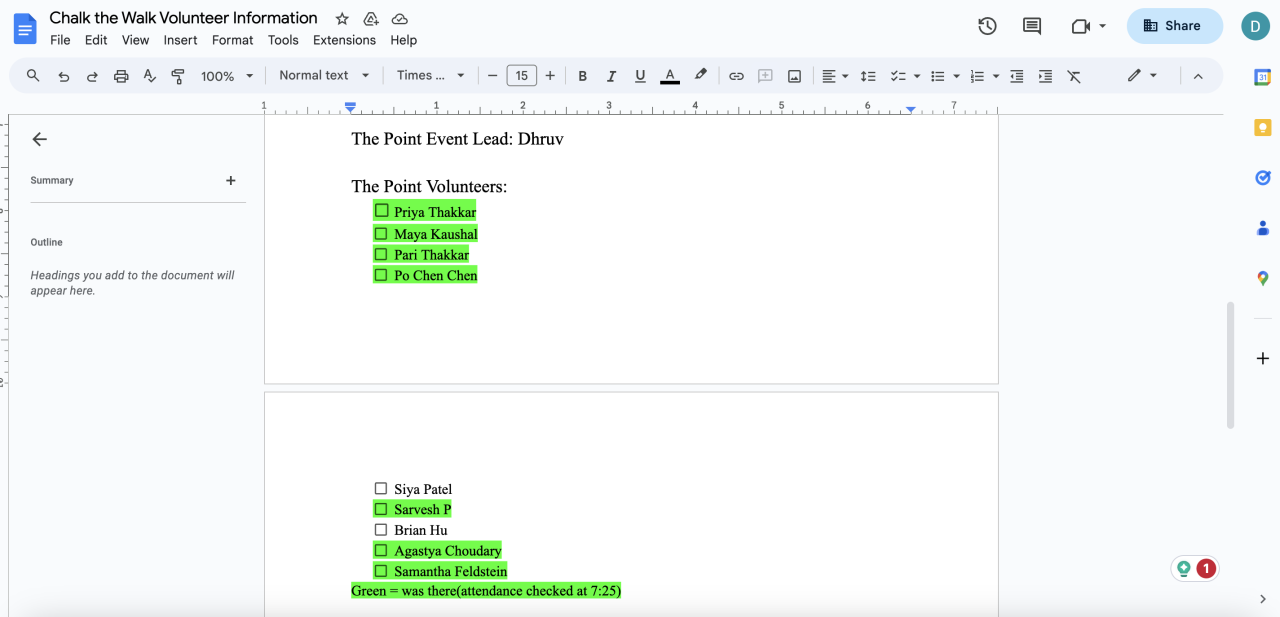Toggle underline formatting
Image resolution: width=1280 pixels, height=617 pixels.
pyautogui.click(x=640, y=76)
